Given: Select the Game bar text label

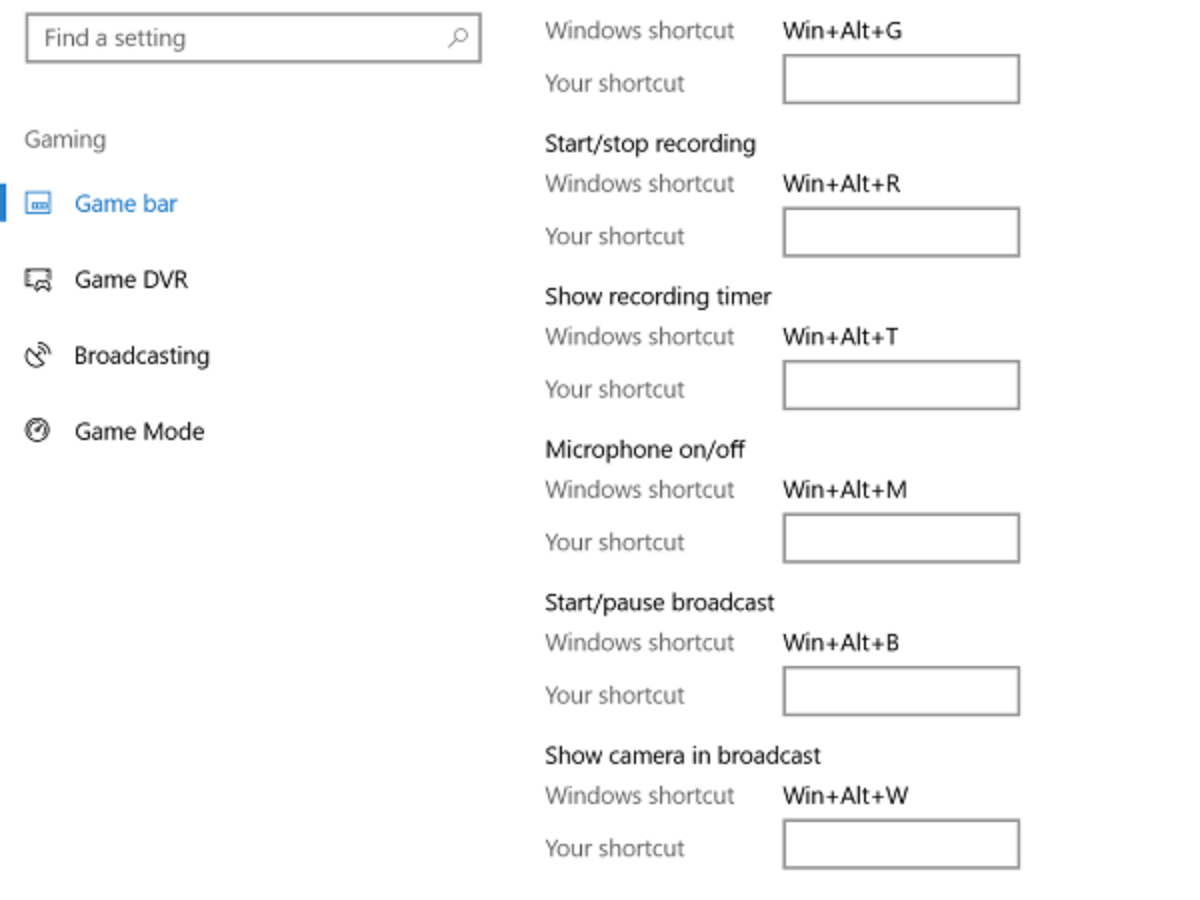Looking at the screenshot, I should 126,204.
